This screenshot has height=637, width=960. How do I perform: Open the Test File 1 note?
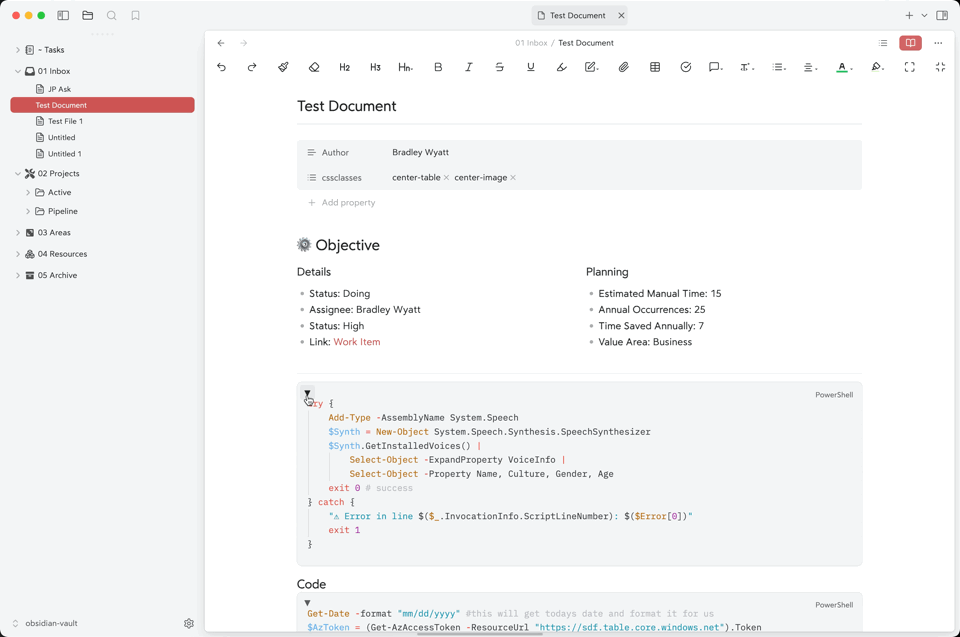pos(65,121)
